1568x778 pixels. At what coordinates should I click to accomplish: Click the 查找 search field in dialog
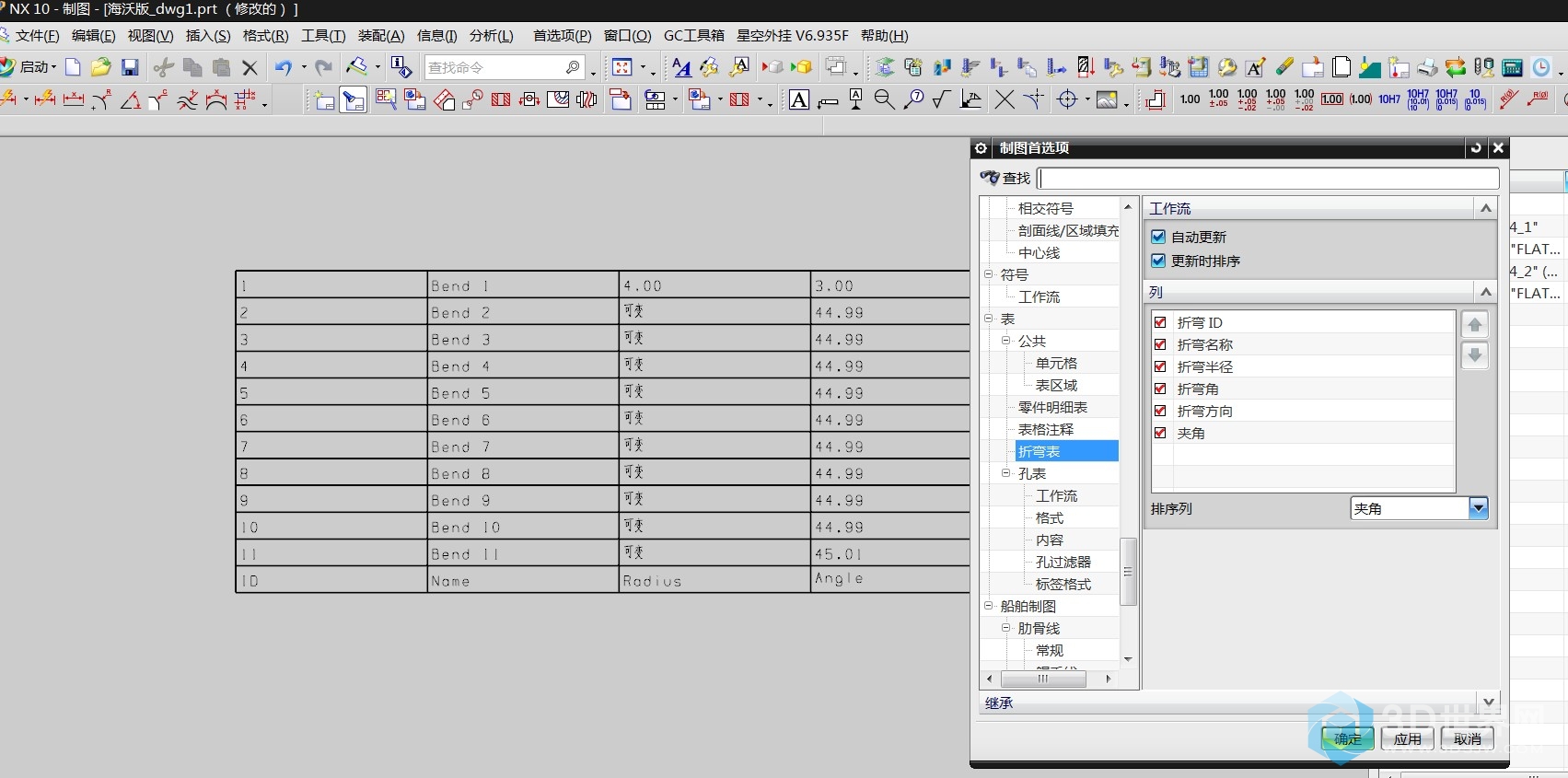tap(1268, 178)
